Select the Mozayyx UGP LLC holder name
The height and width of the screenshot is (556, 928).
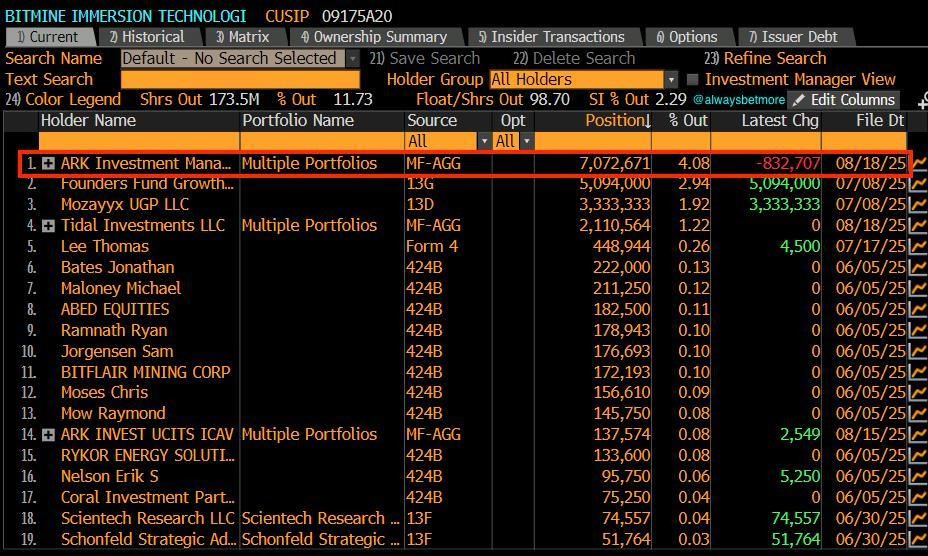pos(125,204)
